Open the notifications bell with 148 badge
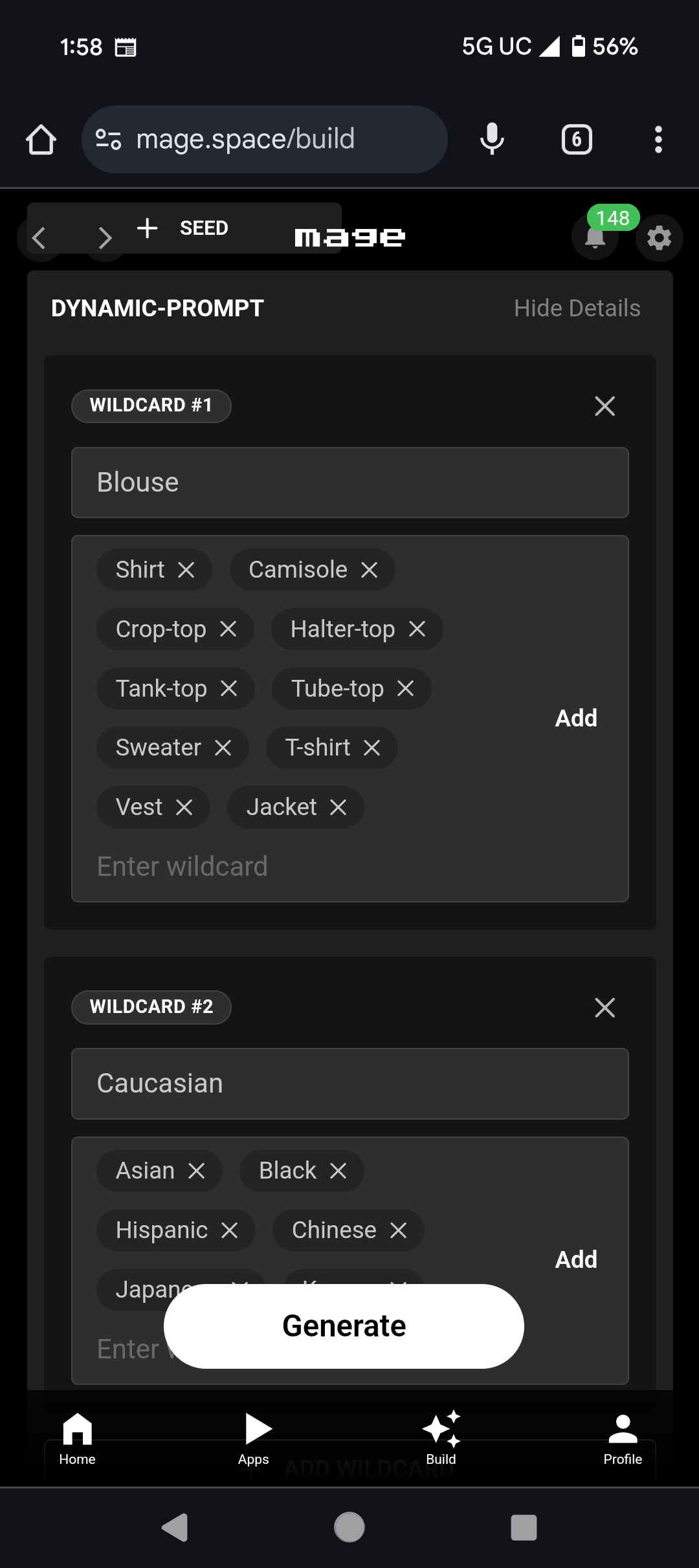 point(595,237)
